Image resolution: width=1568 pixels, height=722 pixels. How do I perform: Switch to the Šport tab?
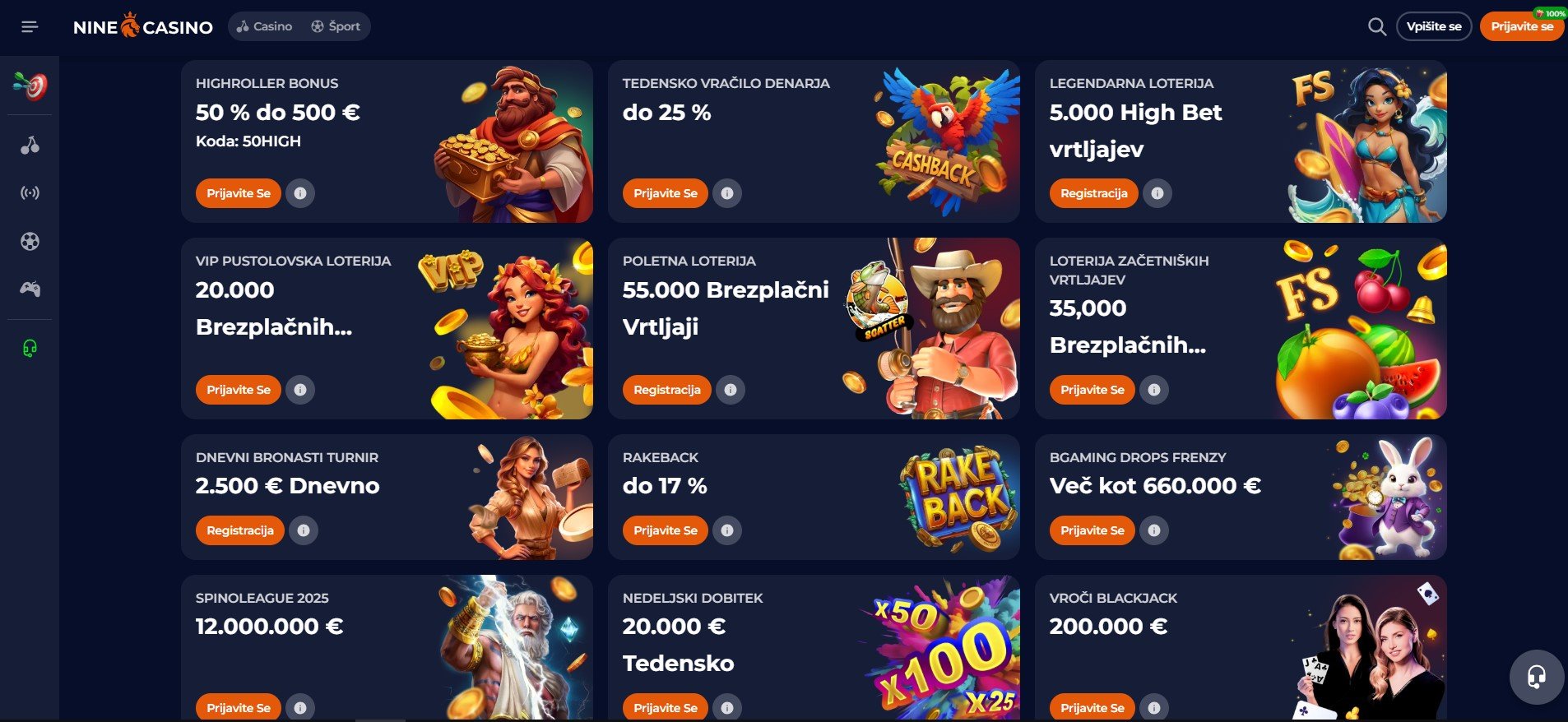336,26
